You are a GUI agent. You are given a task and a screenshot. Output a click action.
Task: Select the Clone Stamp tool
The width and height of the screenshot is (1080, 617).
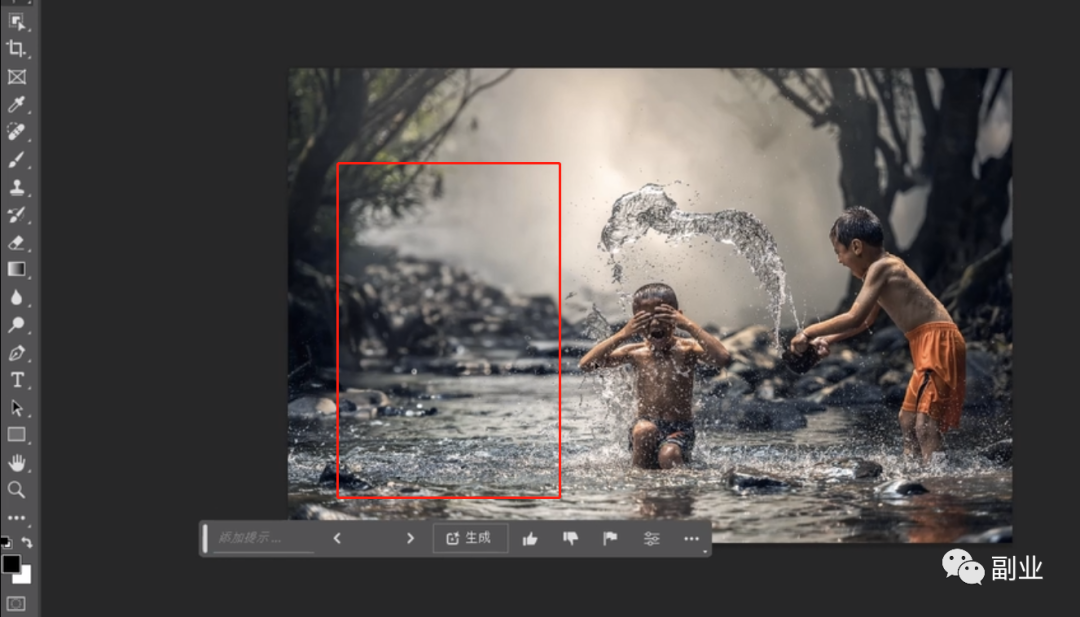tap(16, 187)
